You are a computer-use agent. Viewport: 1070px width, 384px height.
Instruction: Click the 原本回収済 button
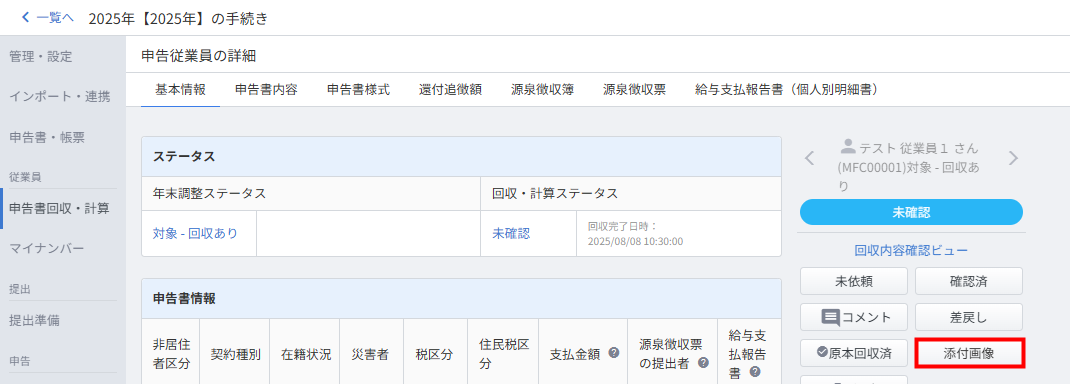pyautogui.click(x=854, y=353)
